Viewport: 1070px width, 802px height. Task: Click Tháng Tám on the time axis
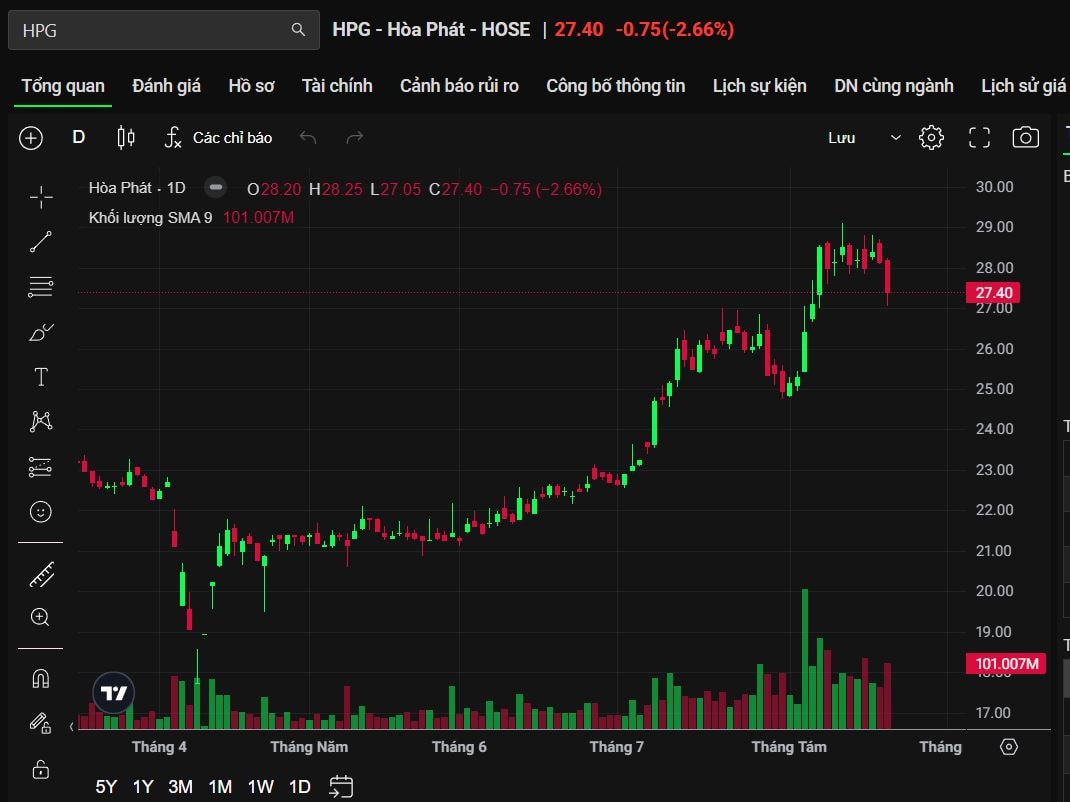789,747
